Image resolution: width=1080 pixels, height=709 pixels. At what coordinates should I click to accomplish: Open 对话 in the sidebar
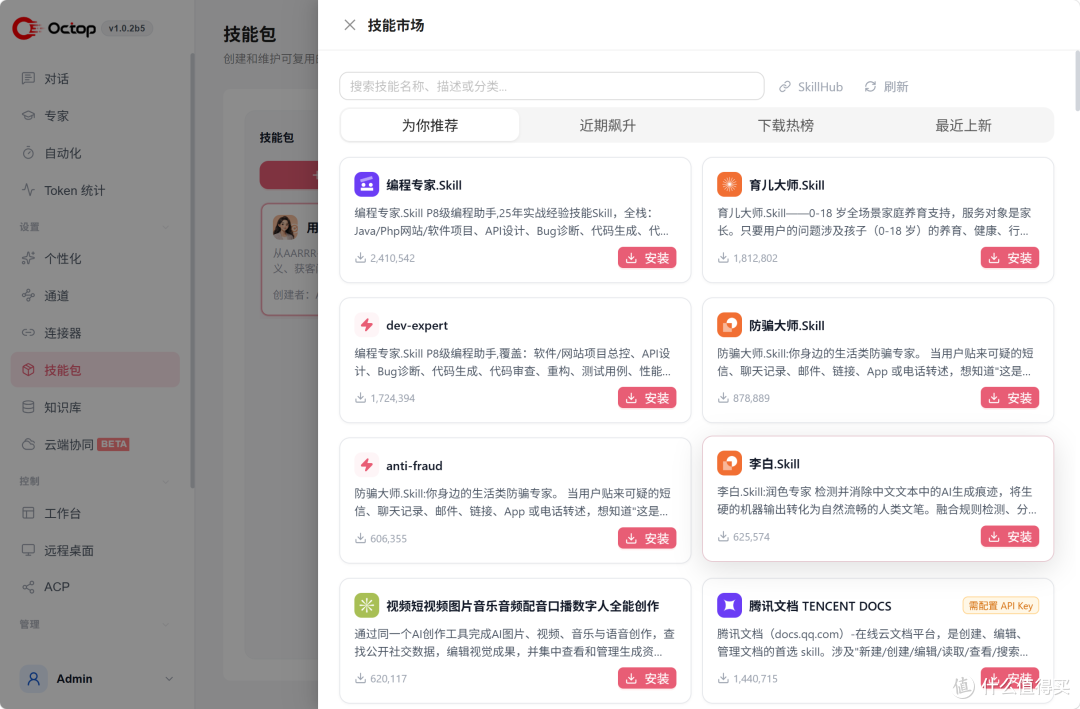point(95,79)
